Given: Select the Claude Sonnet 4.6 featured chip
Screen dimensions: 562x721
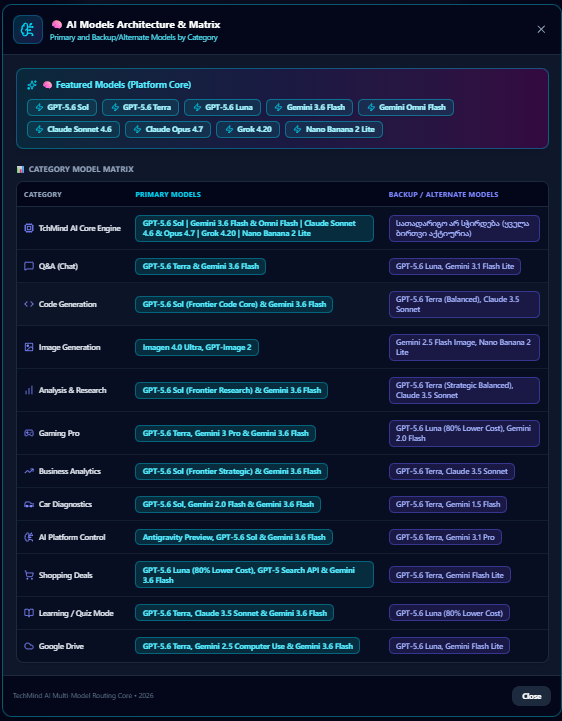Looking at the screenshot, I should click(x=73, y=129).
